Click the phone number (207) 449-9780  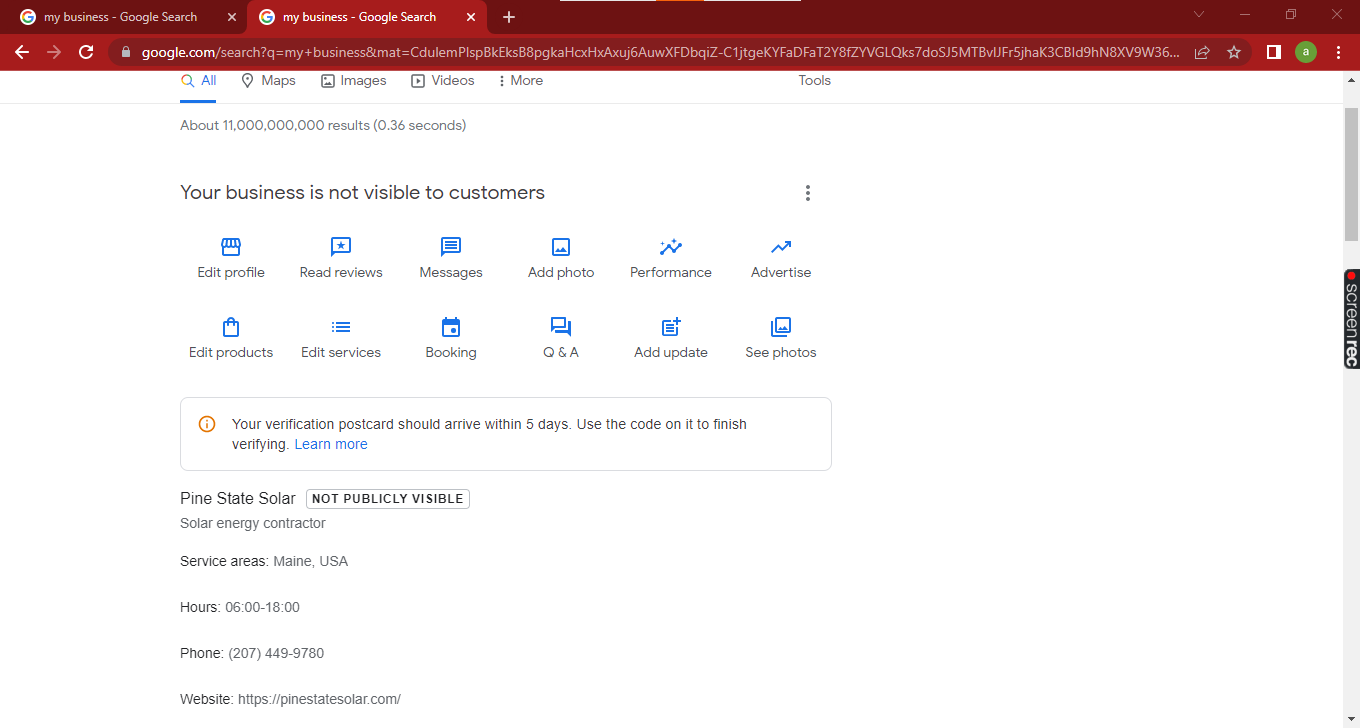coord(276,653)
